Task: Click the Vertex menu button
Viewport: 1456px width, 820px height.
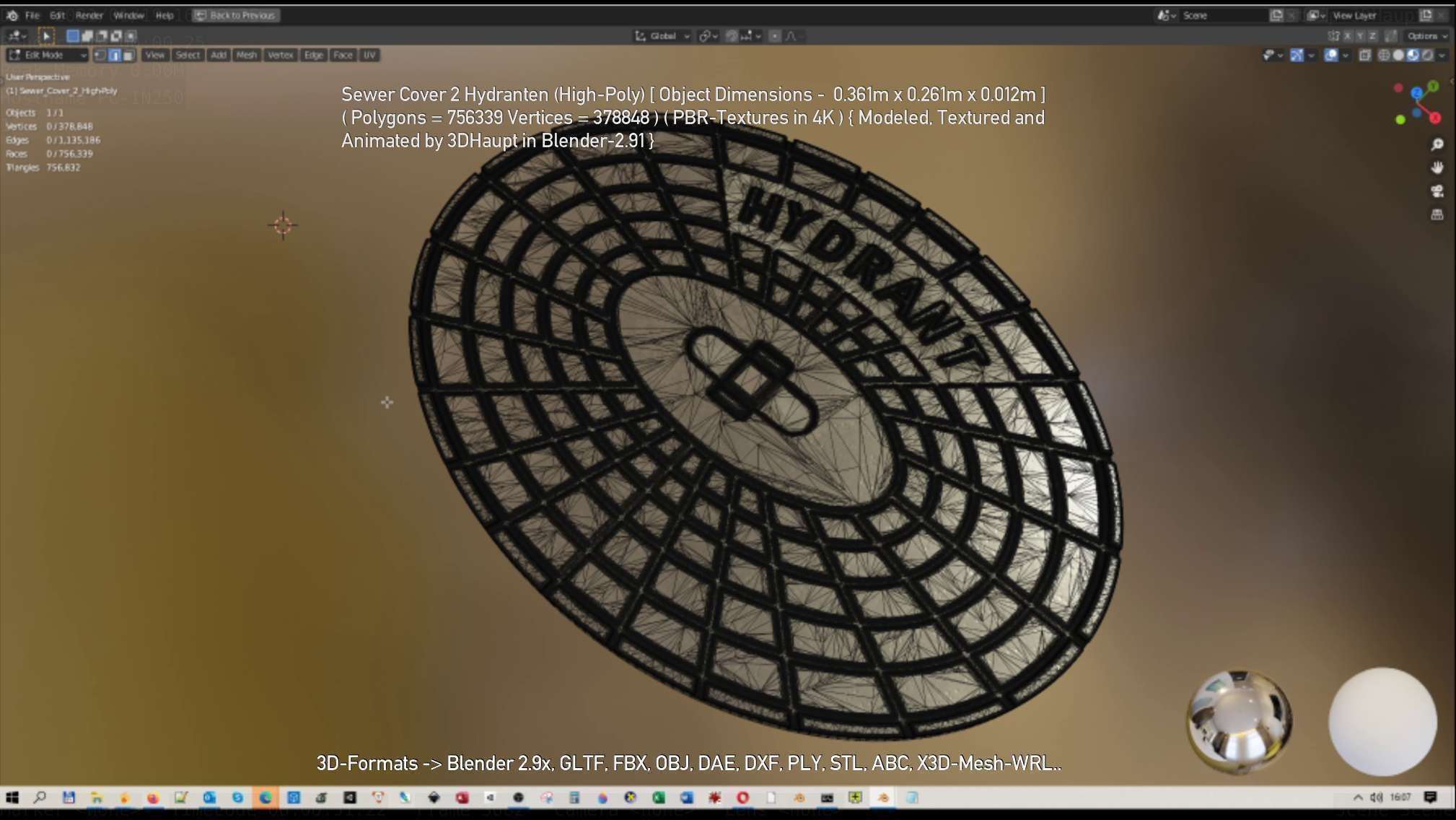Action: click(x=281, y=55)
